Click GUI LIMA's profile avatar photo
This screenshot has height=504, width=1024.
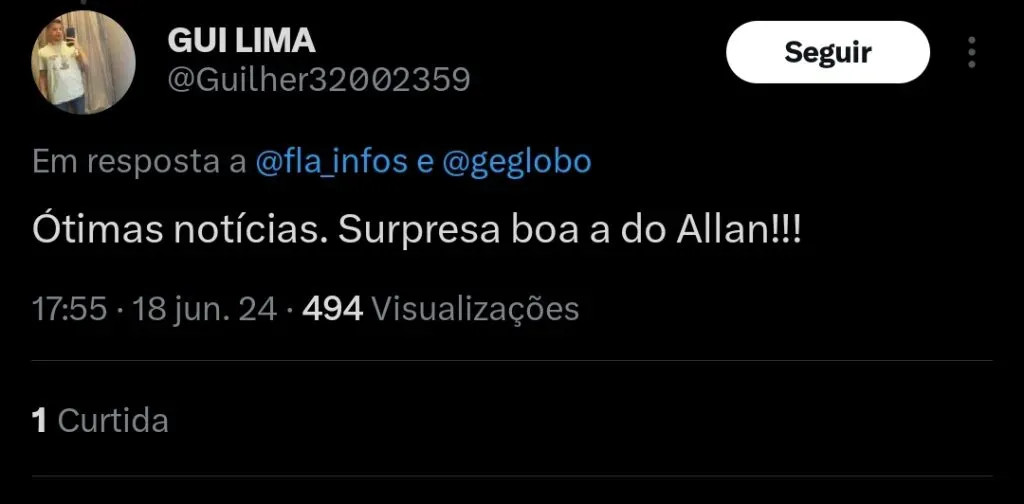83,63
